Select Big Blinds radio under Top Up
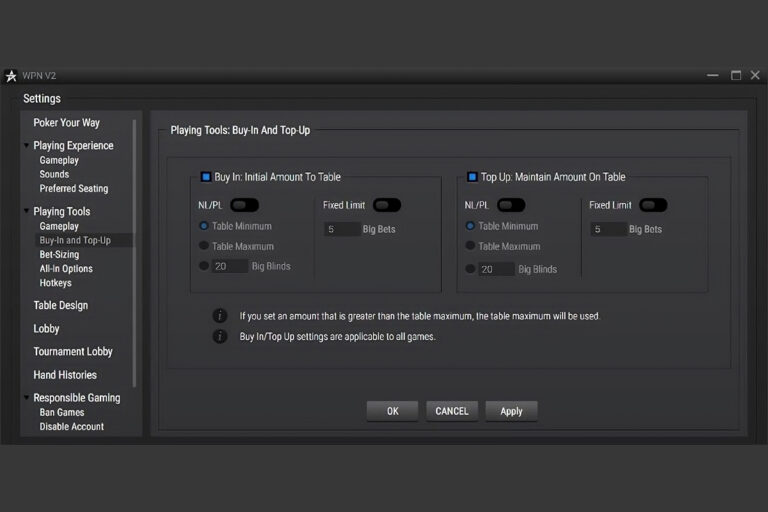 point(470,268)
